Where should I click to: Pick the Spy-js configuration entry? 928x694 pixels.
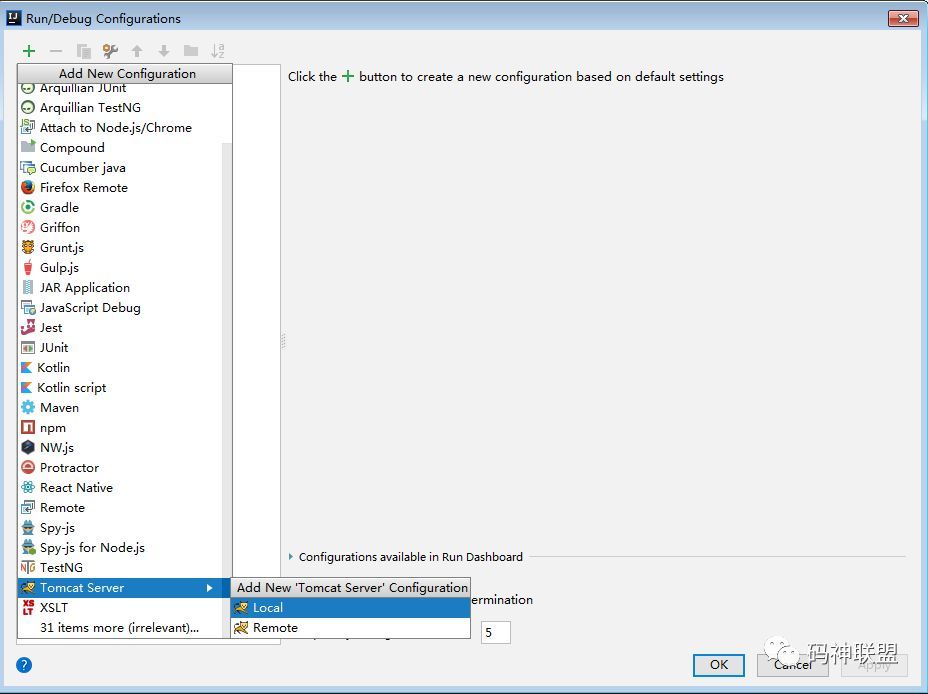[120, 528]
